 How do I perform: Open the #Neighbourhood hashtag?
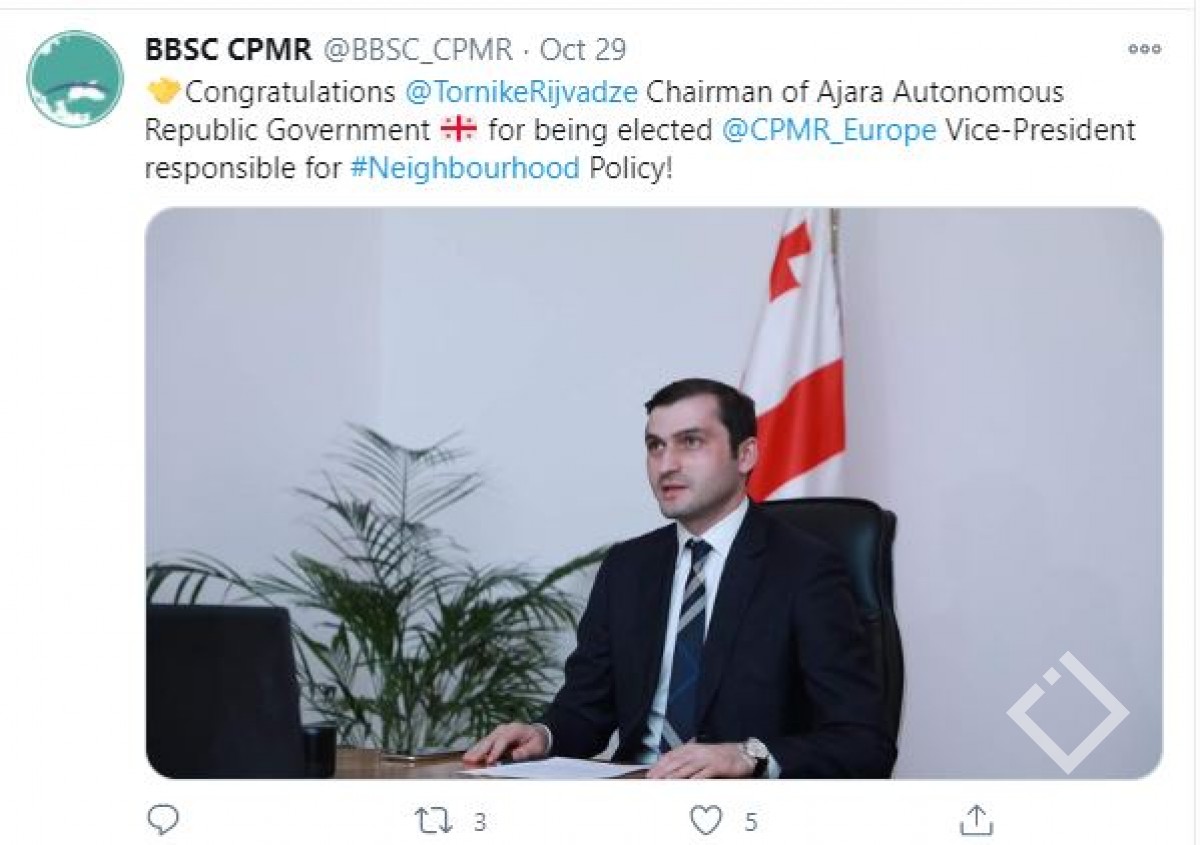coord(465,167)
